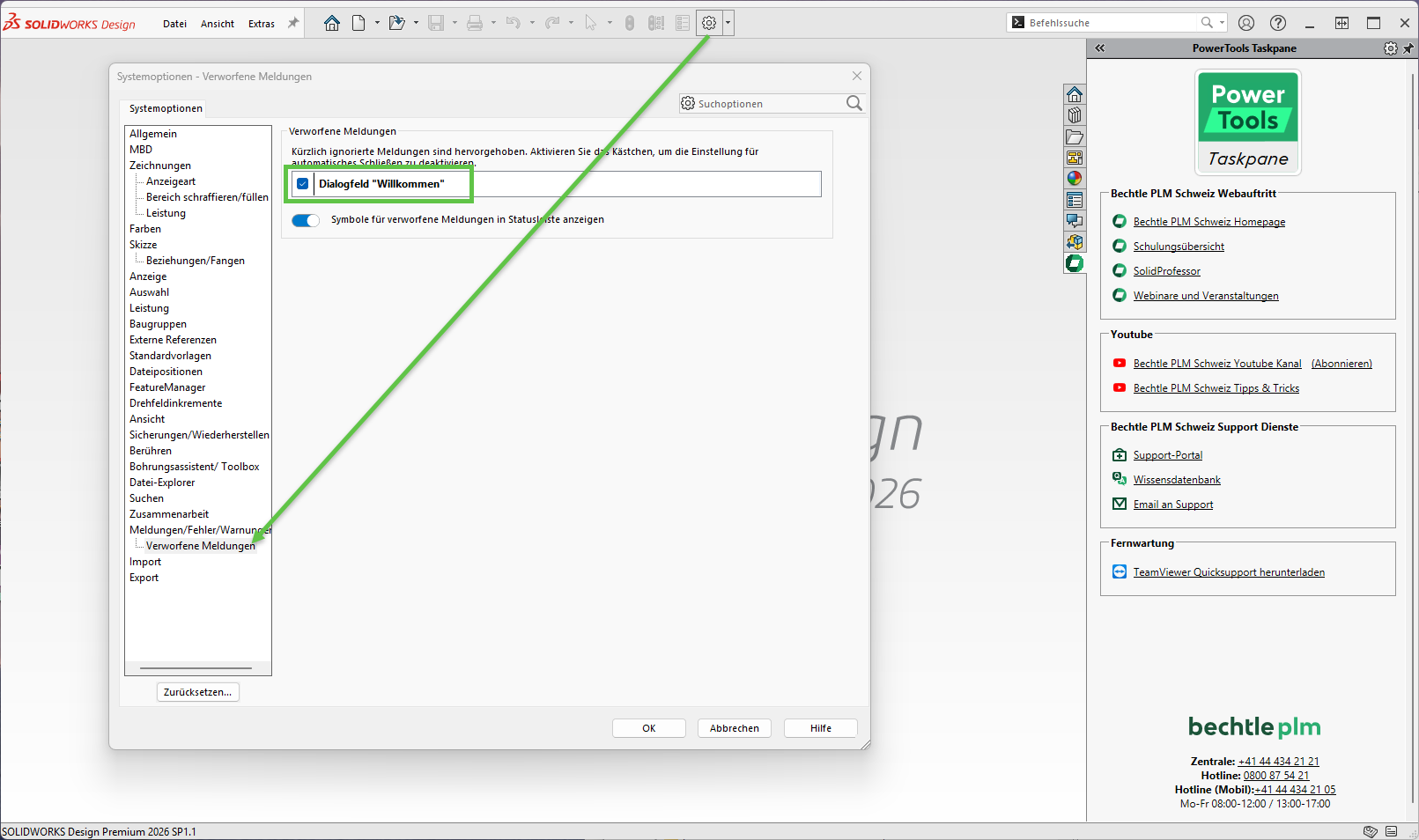Click the Open file folder icon
Image resolution: width=1419 pixels, height=840 pixels.
pos(396,24)
